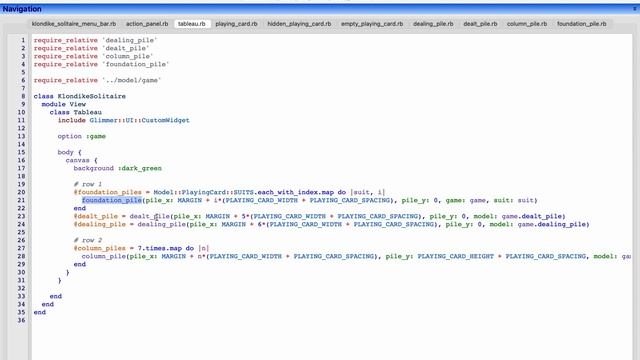Open the playing_card.rb tab
640x360 pixels.
236,24
